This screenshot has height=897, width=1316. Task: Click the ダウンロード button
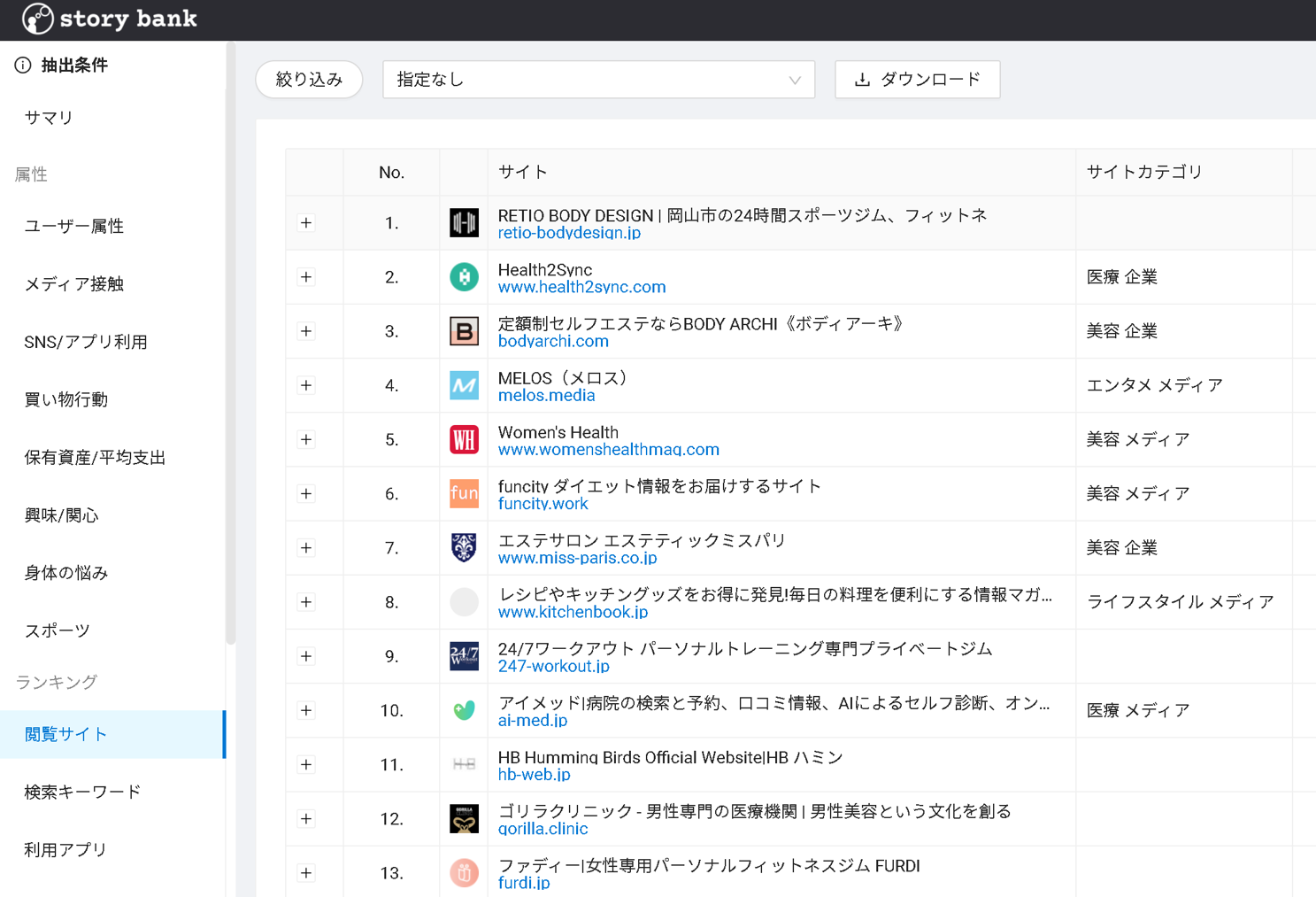tap(917, 80)
